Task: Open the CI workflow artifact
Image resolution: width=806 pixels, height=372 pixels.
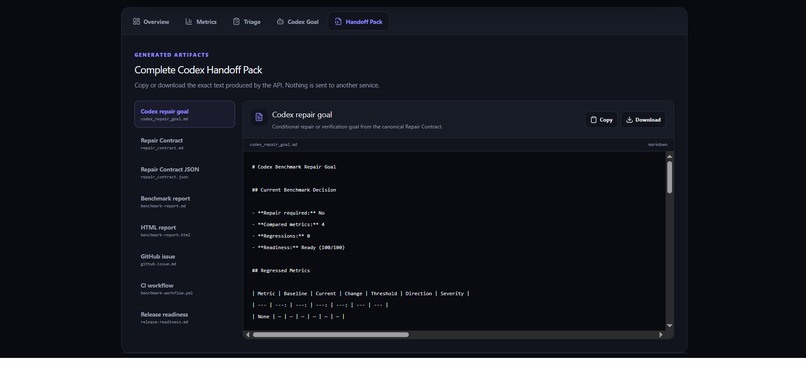Action: [x=185, y=288]
